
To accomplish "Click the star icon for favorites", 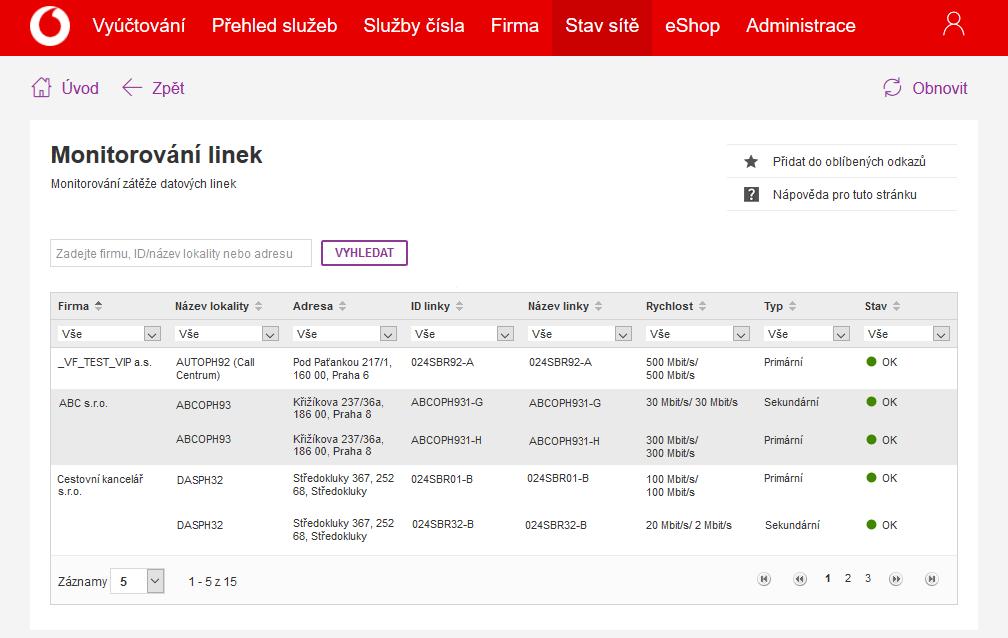I will tap(751, 161).
